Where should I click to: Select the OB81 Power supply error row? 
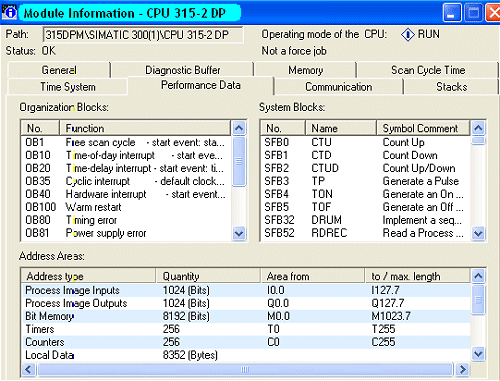click(x=126, y=233)
